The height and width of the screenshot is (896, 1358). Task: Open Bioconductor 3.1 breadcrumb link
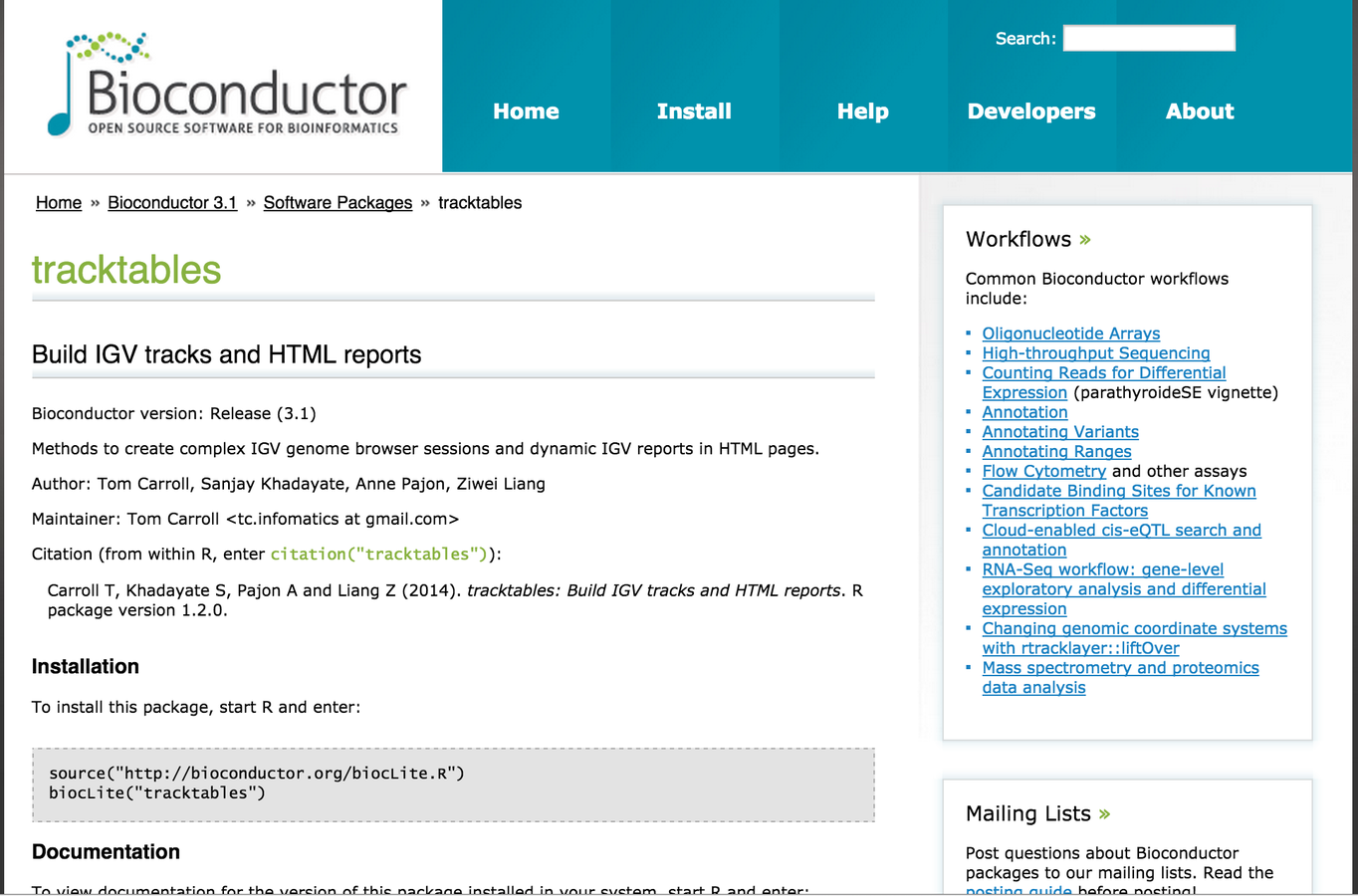(172, 203)
